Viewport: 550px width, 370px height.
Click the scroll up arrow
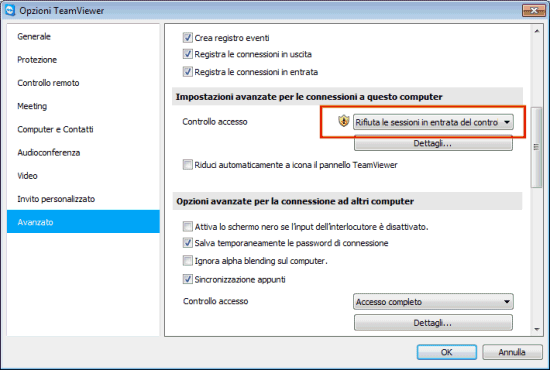click(x=537, y=32)
